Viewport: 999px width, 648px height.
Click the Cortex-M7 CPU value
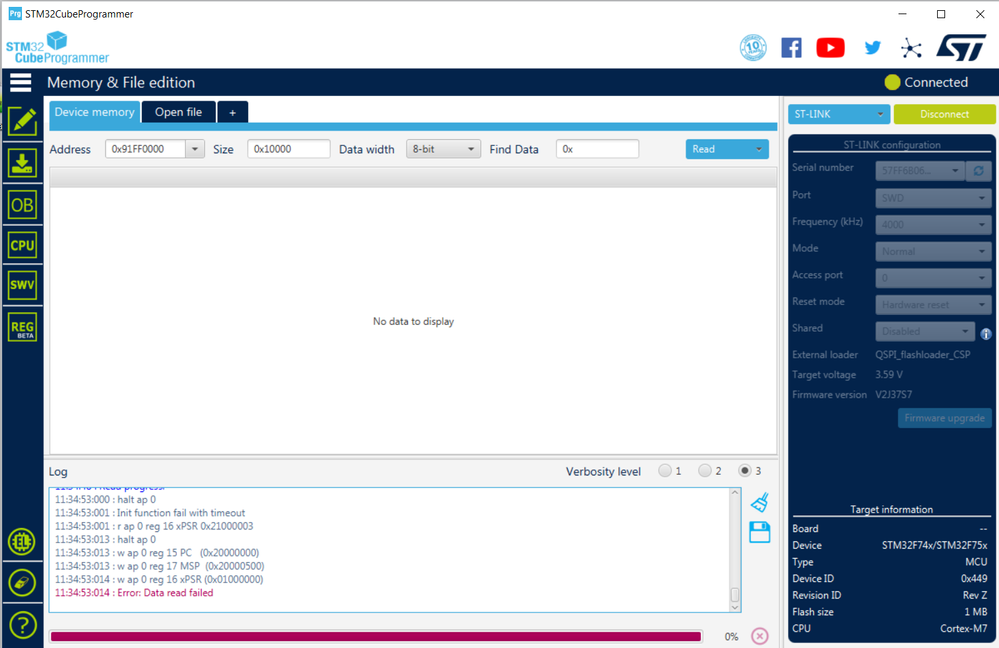pyautogui.click(x=964, y=628)
